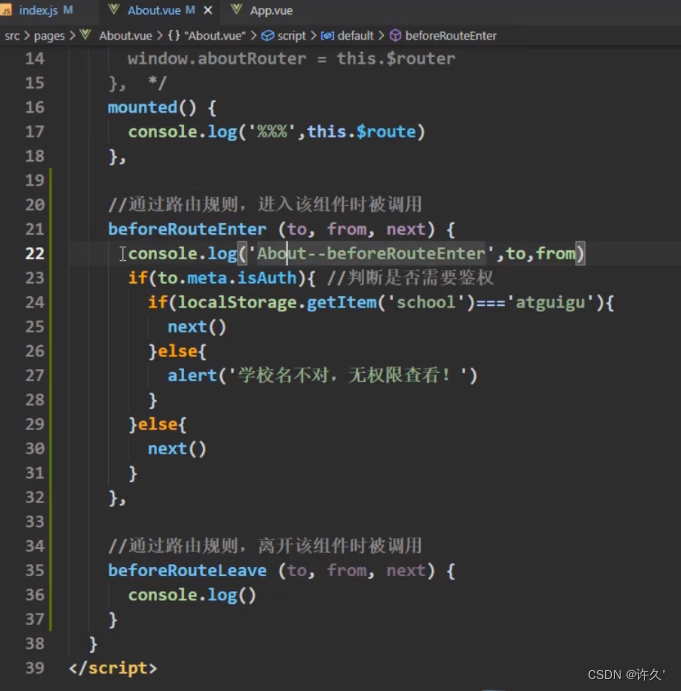Open the src breadcrumb segment
This screenshot has width=681, height=691.
coord(12,36)
